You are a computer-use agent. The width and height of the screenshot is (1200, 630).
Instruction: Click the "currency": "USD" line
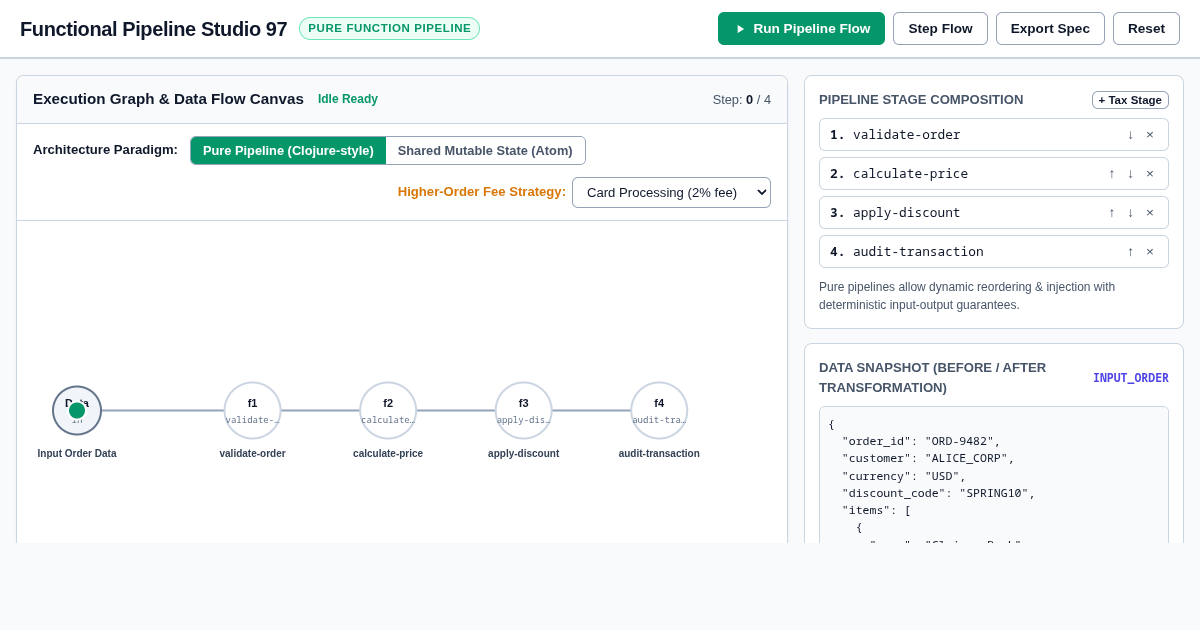tap(904, 476)
